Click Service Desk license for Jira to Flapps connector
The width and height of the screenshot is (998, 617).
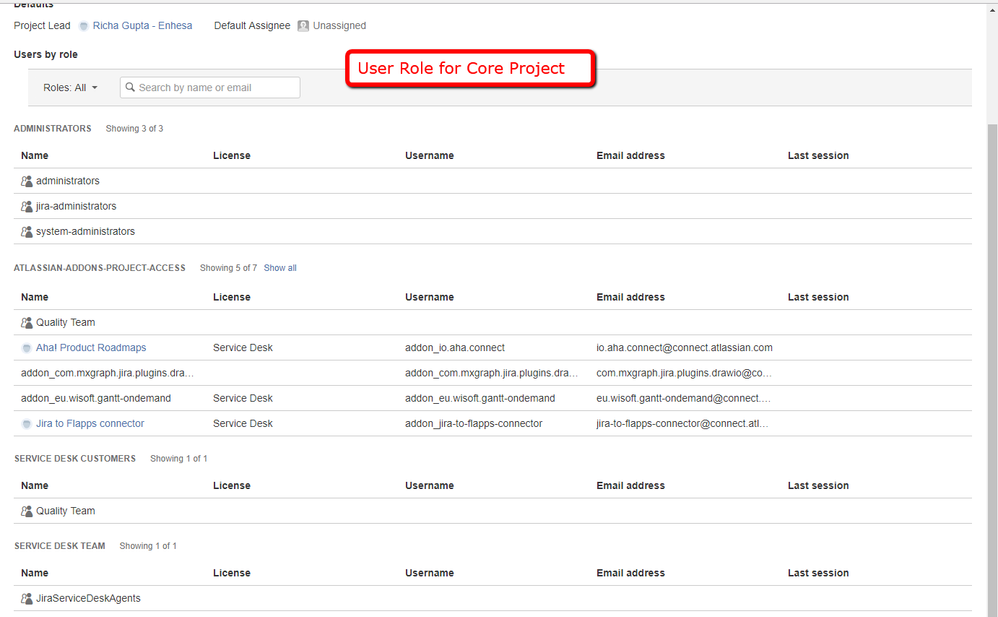242,423
